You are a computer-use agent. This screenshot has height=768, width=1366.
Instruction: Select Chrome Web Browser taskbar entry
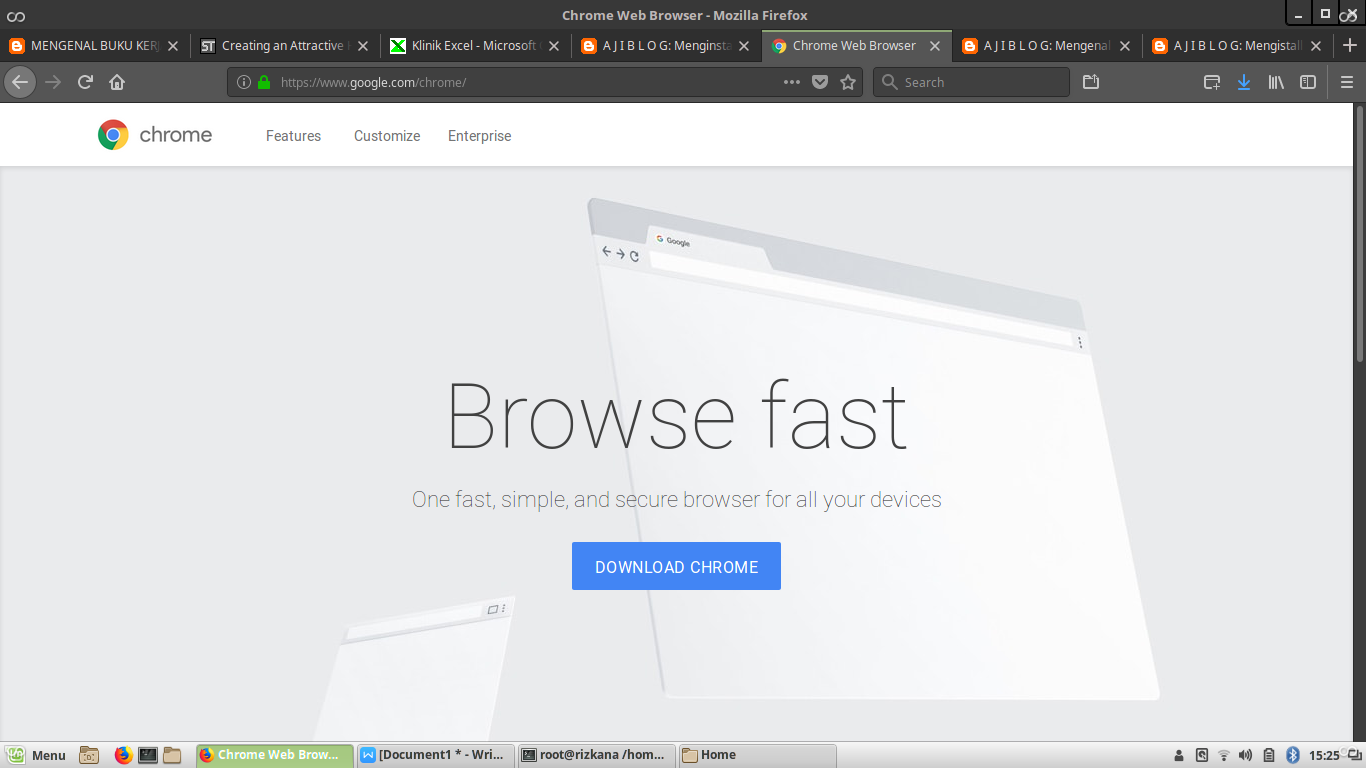pos(275,755)
